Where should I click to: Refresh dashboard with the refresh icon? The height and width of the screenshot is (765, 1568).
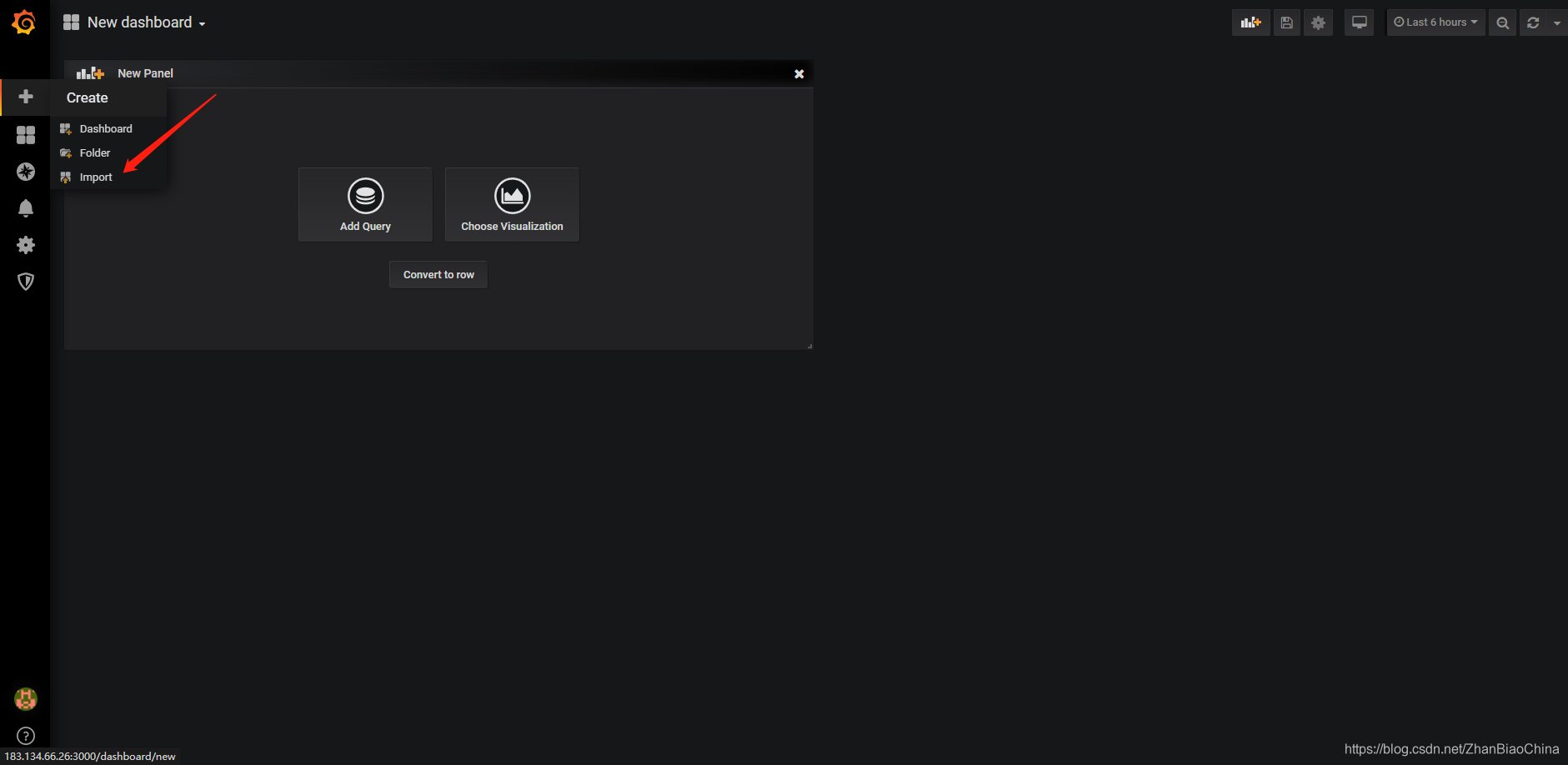(x=1533, y=22)
